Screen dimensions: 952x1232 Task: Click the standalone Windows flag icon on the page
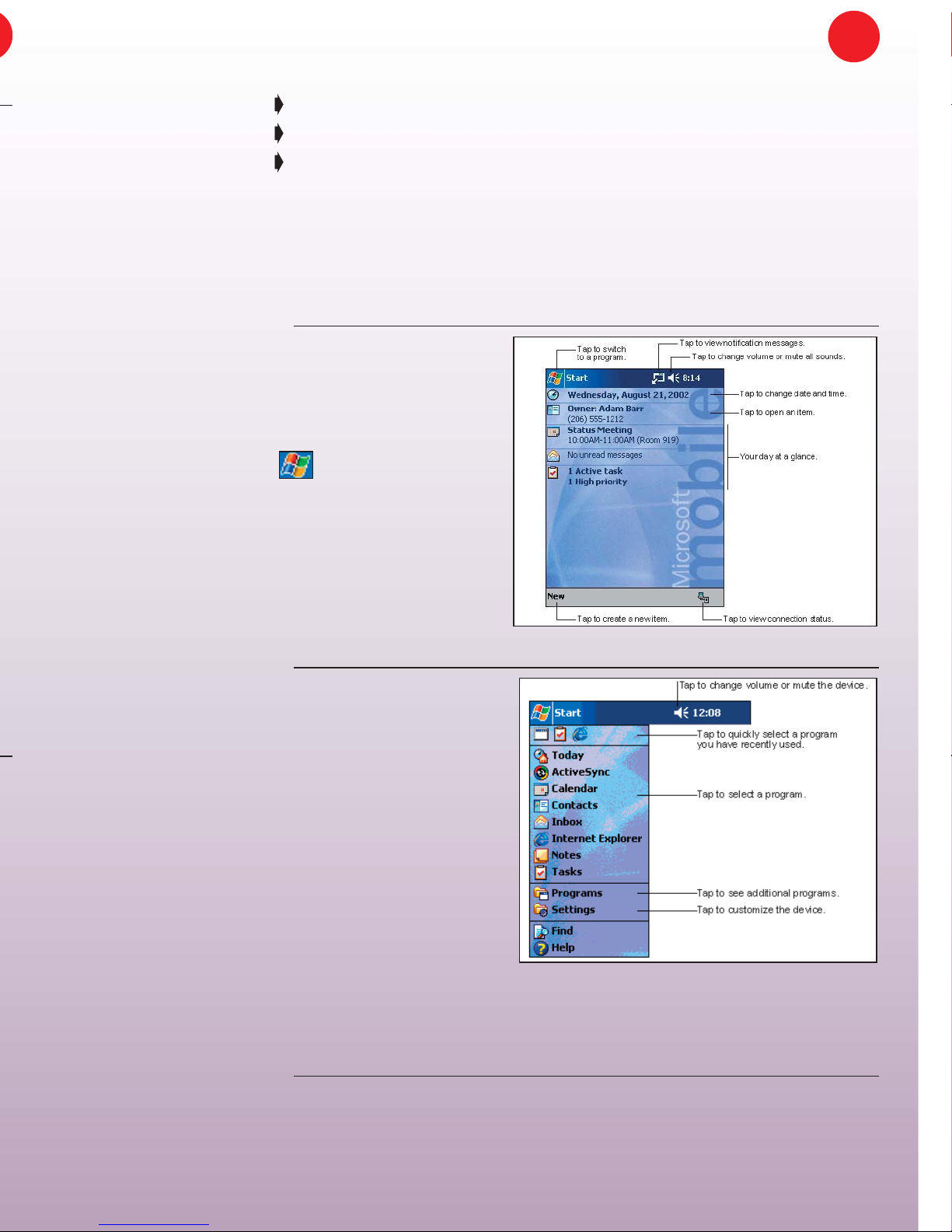pyautogui.click(x=296, y=465)
